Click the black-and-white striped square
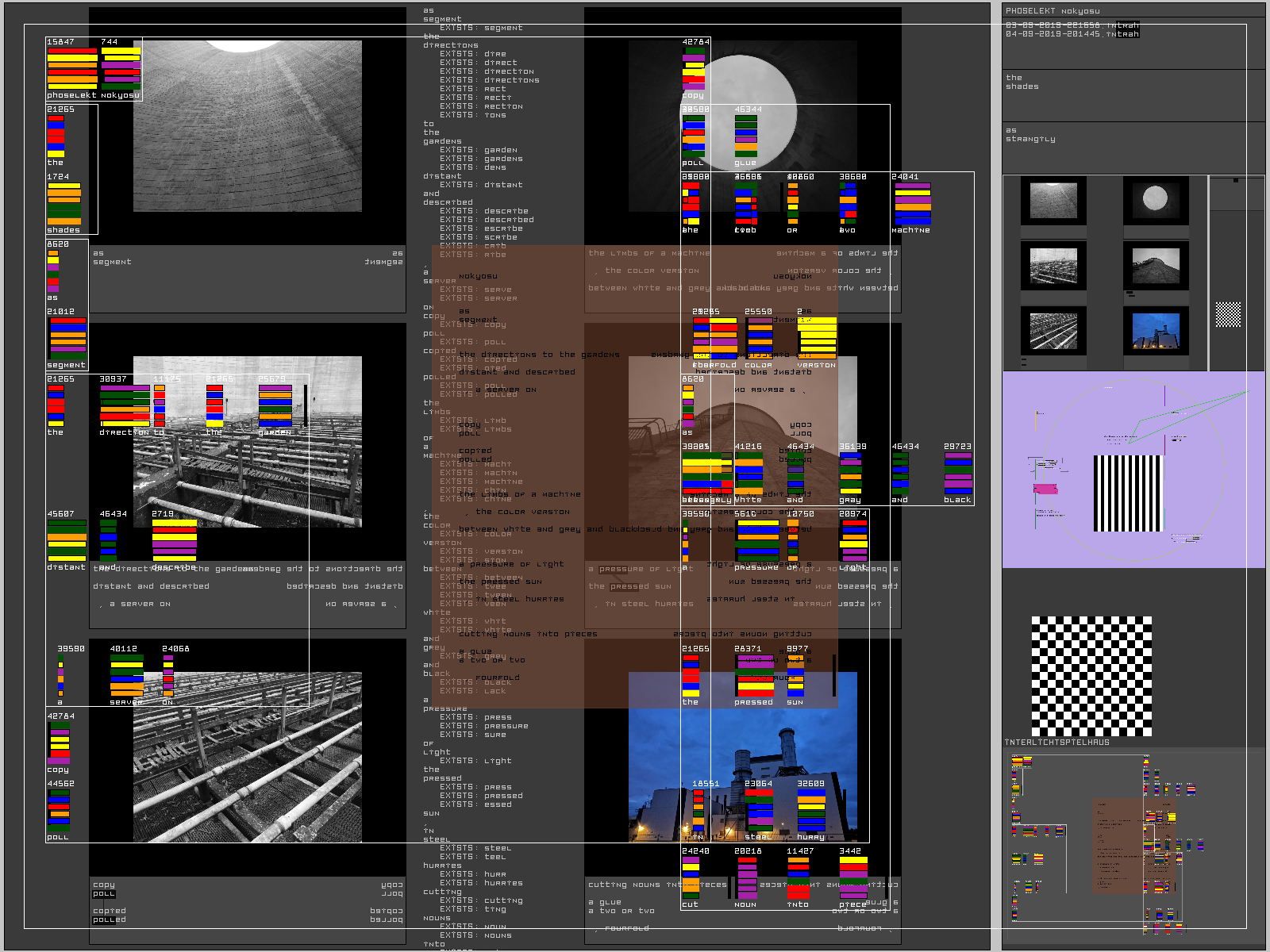The width and height of the screenshot is (1270, 952). (1128, 493)
